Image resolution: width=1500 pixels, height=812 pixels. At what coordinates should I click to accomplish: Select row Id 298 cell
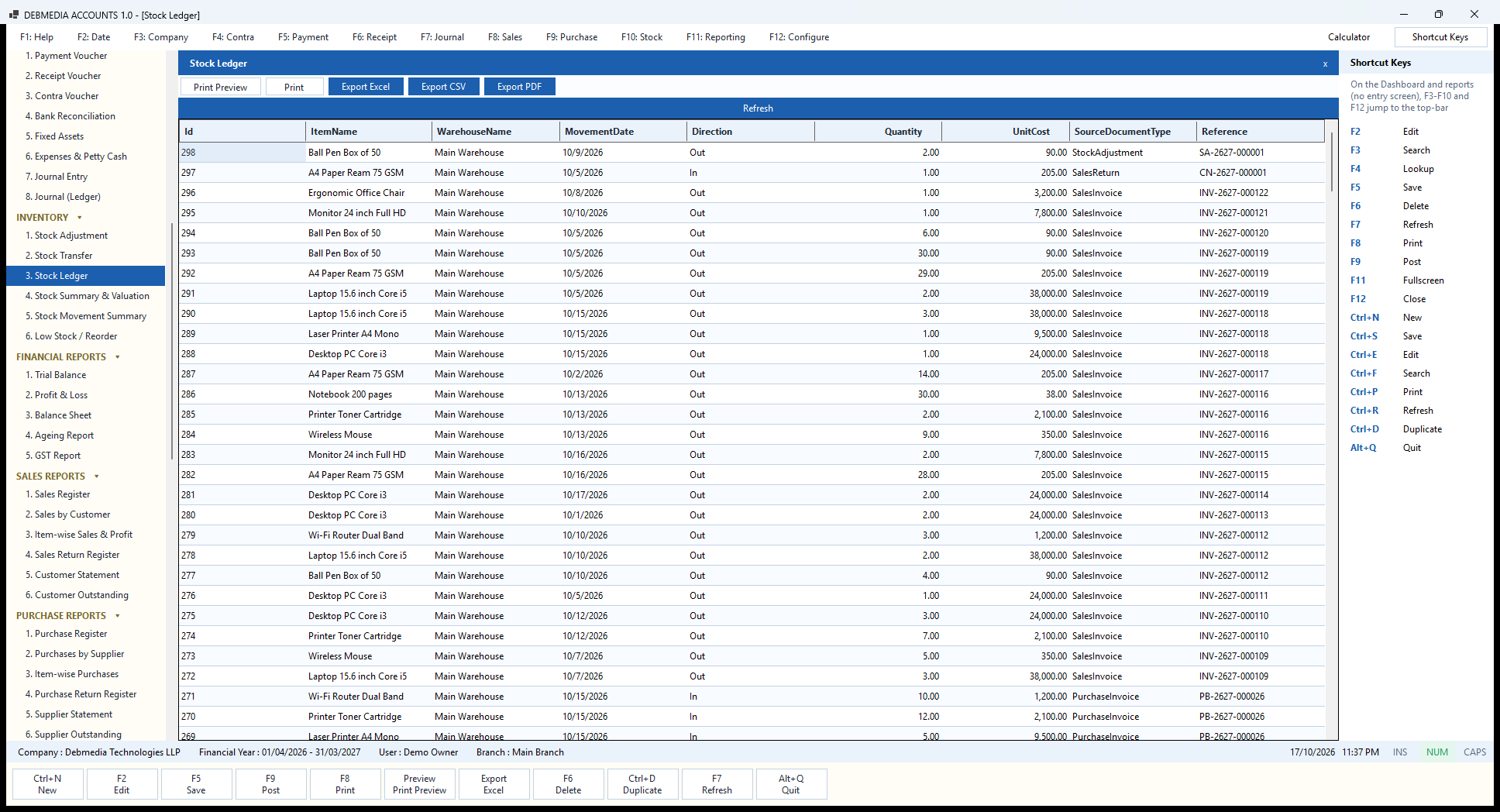pos(243,153)
